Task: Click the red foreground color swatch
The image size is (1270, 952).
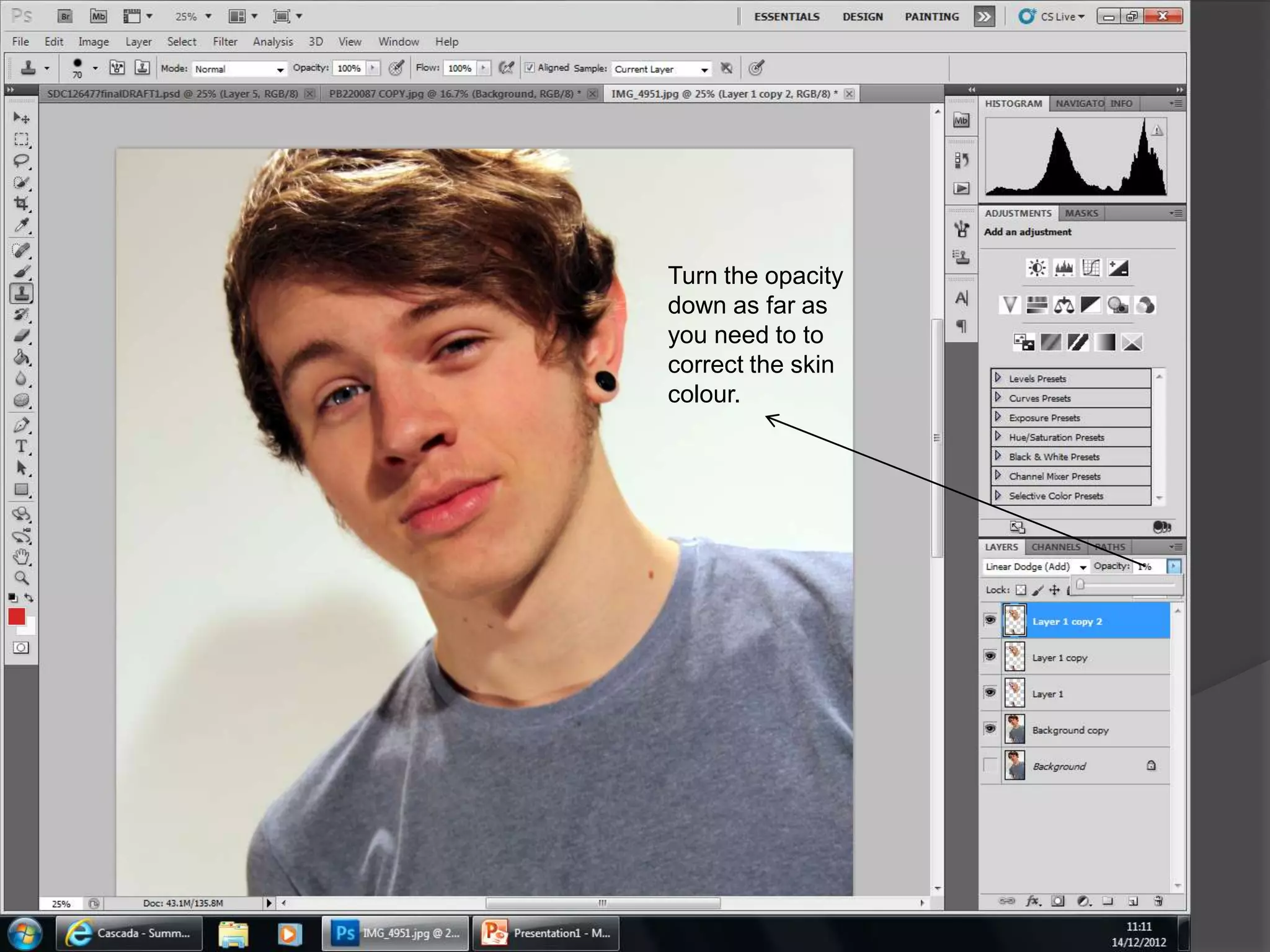Action: 17,617
